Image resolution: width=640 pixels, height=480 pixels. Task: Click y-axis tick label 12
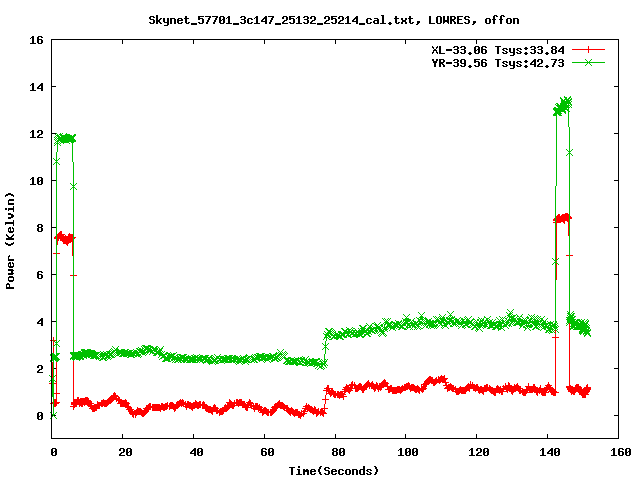coord(36,134)
